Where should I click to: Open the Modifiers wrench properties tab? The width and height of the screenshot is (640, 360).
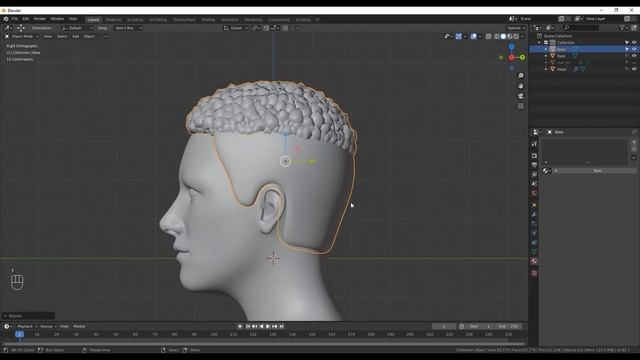[x=534, y=214]
